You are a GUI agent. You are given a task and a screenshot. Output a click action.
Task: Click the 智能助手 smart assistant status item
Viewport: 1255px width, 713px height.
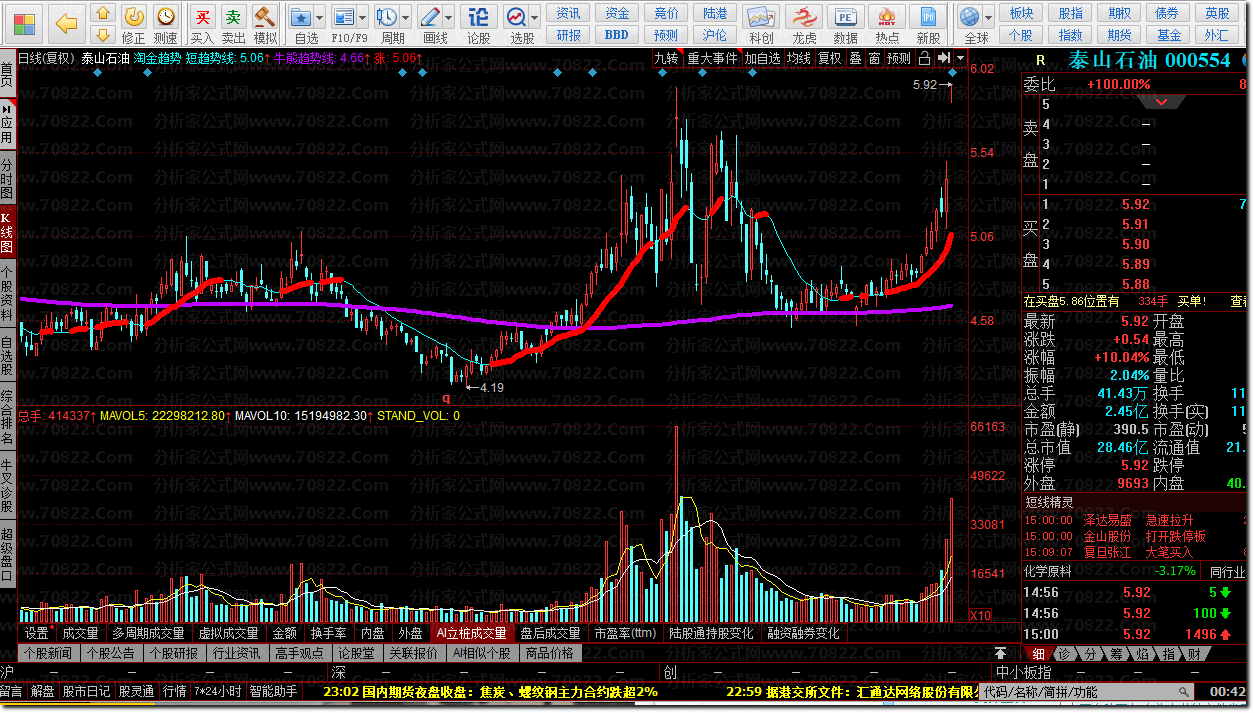click(273, 691)
